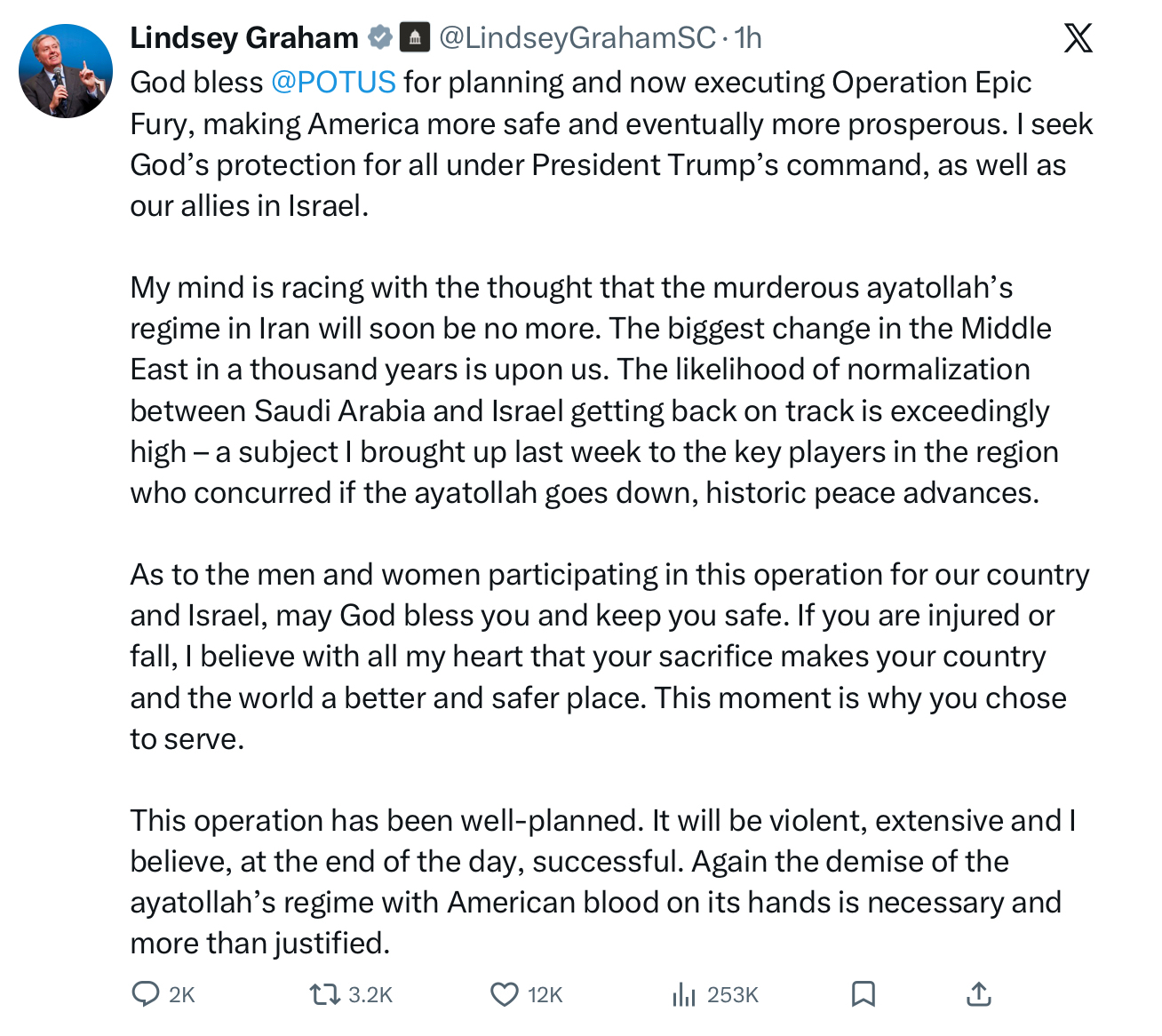1162x1036 pixels.
Task: Open Lindsey Graham's profile picture
Action: [66, 71]
